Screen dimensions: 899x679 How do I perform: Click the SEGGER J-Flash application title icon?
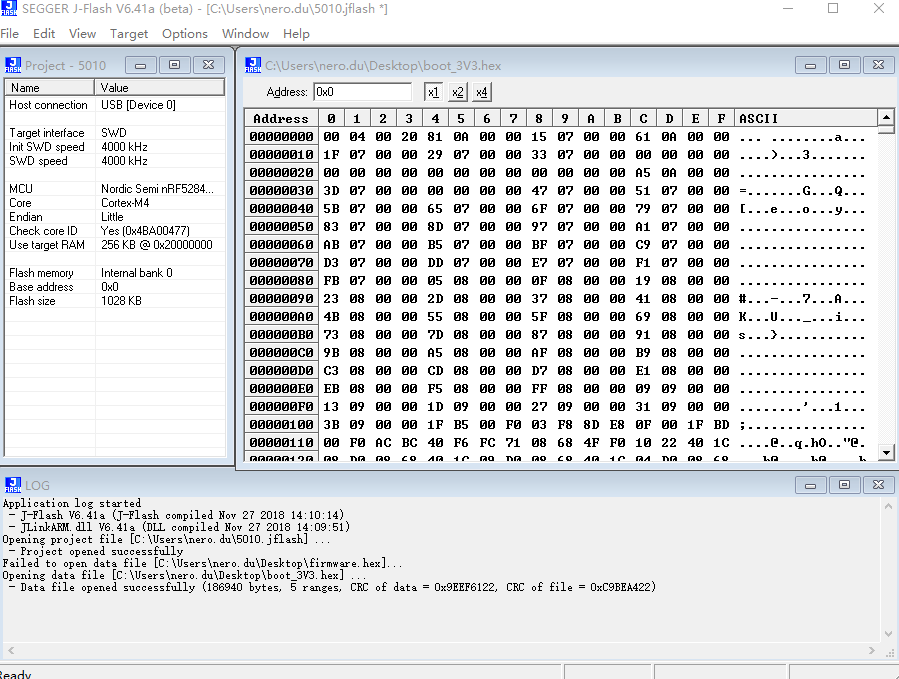click(9, 8)
